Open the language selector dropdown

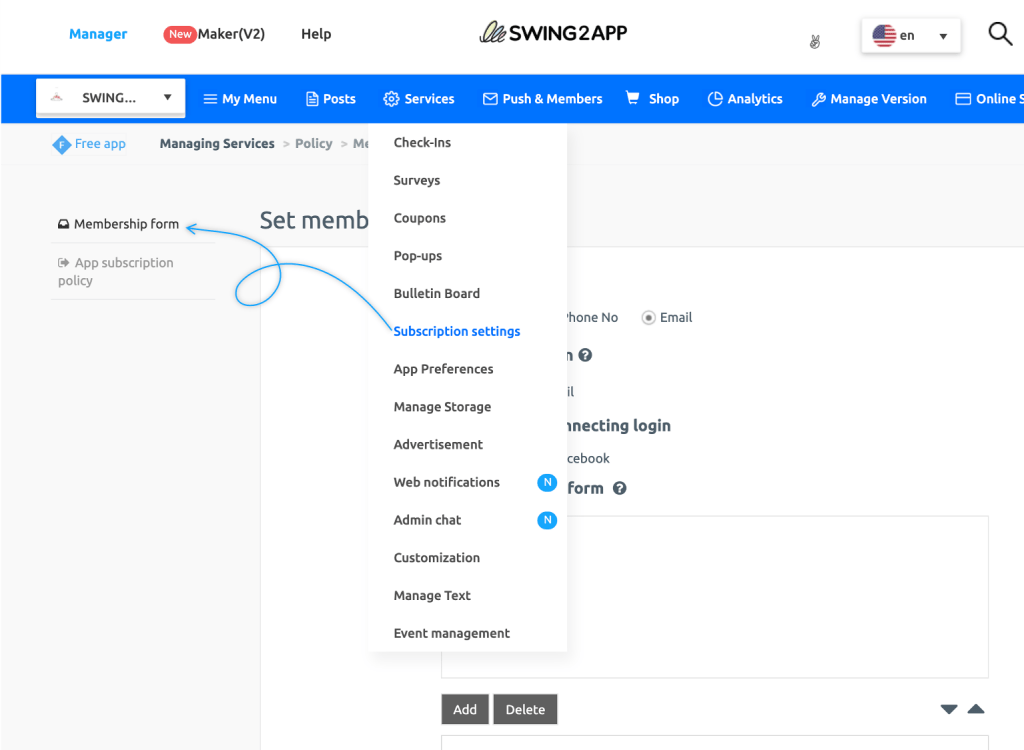click(910, 34)
